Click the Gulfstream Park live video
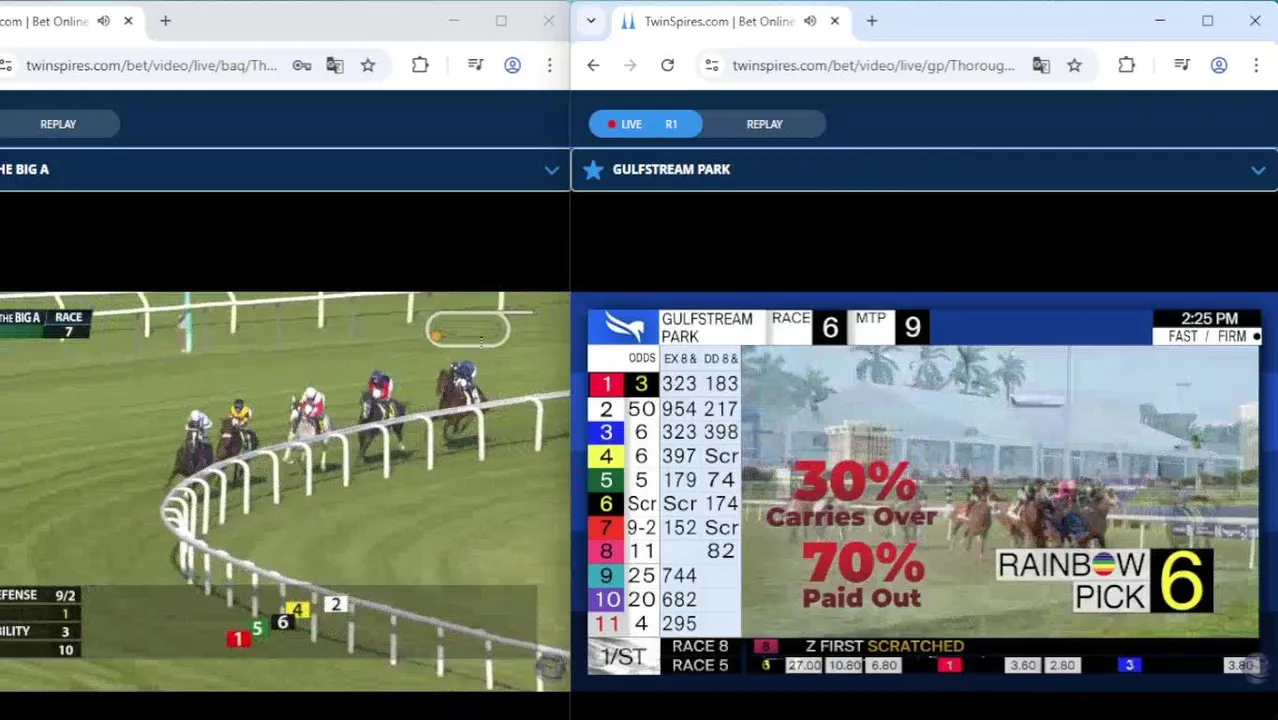 coord(923,491)
